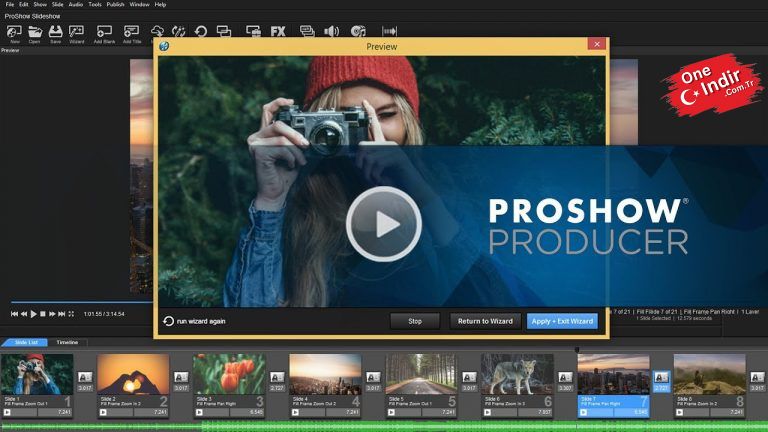Click Stop in the Preview dialog
The width and height of the screenshot is (768, 432).
click(x=415, y=321)
